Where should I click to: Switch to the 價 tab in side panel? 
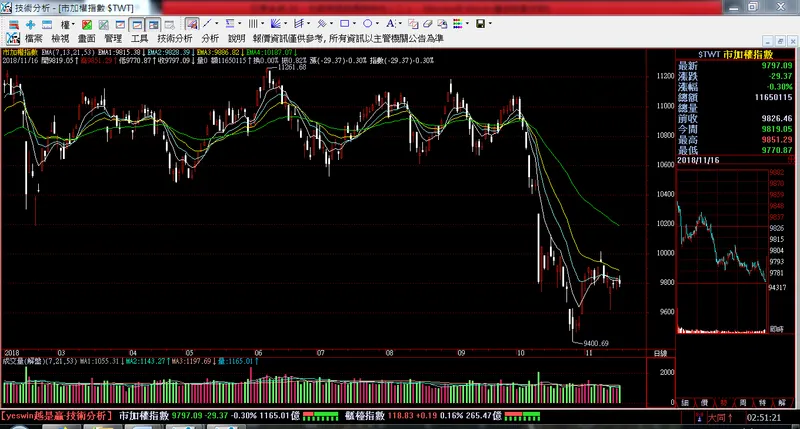tap(704, 403)
